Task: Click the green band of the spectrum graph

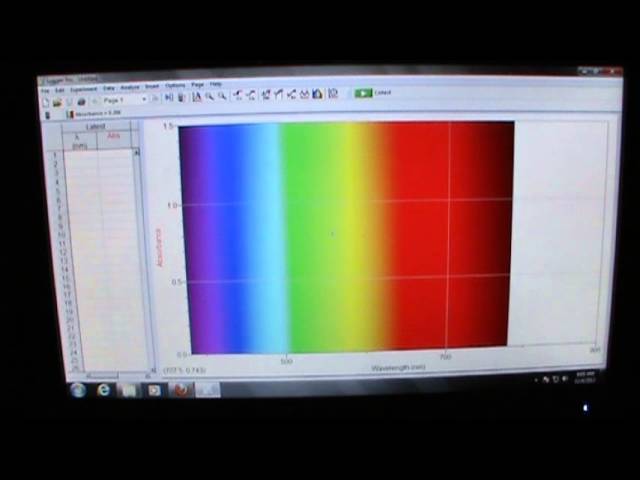Action: tap(310, 237)
